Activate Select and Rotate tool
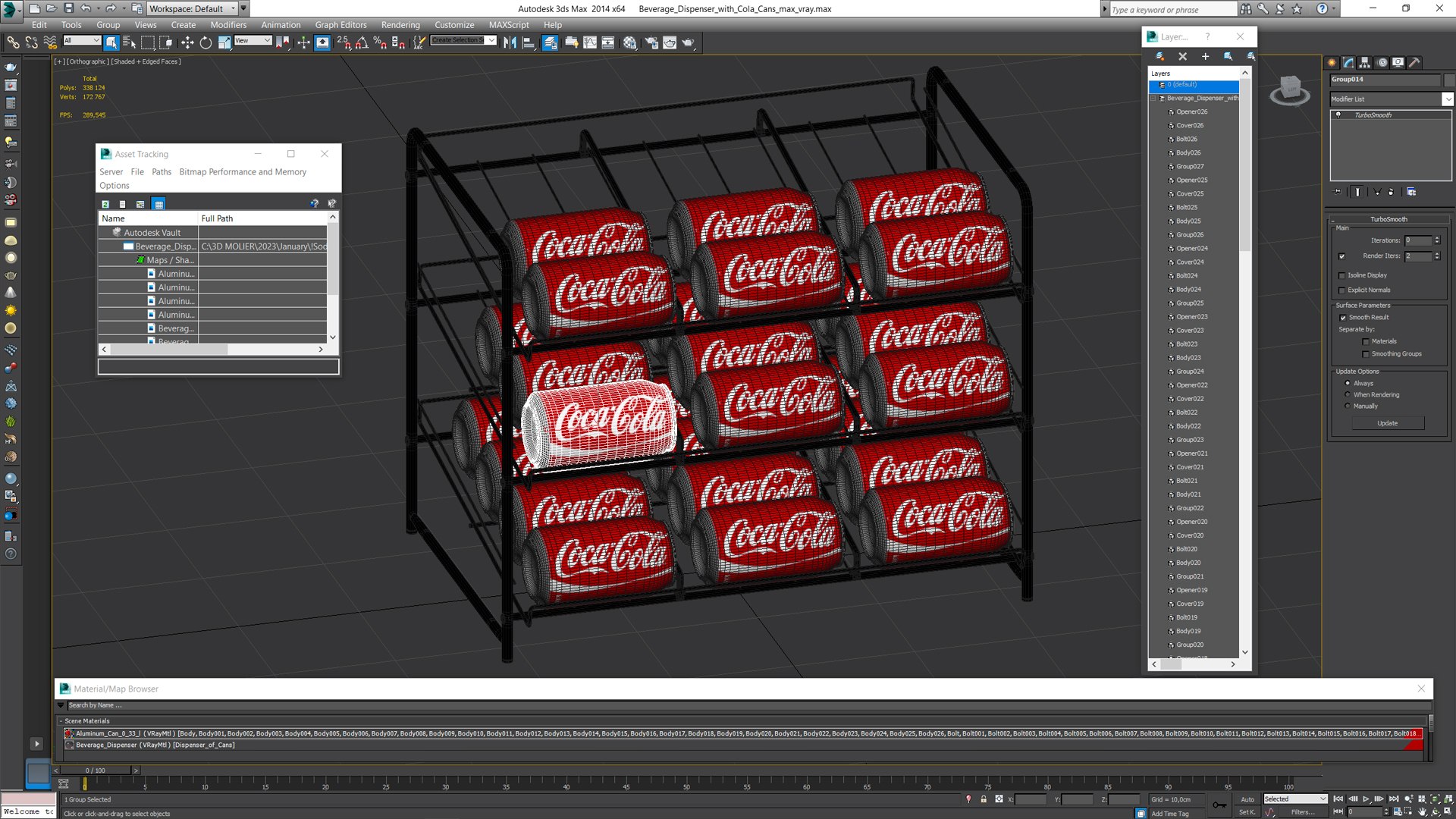Screen dimensions: 1456x819 [x=206, y=42]
